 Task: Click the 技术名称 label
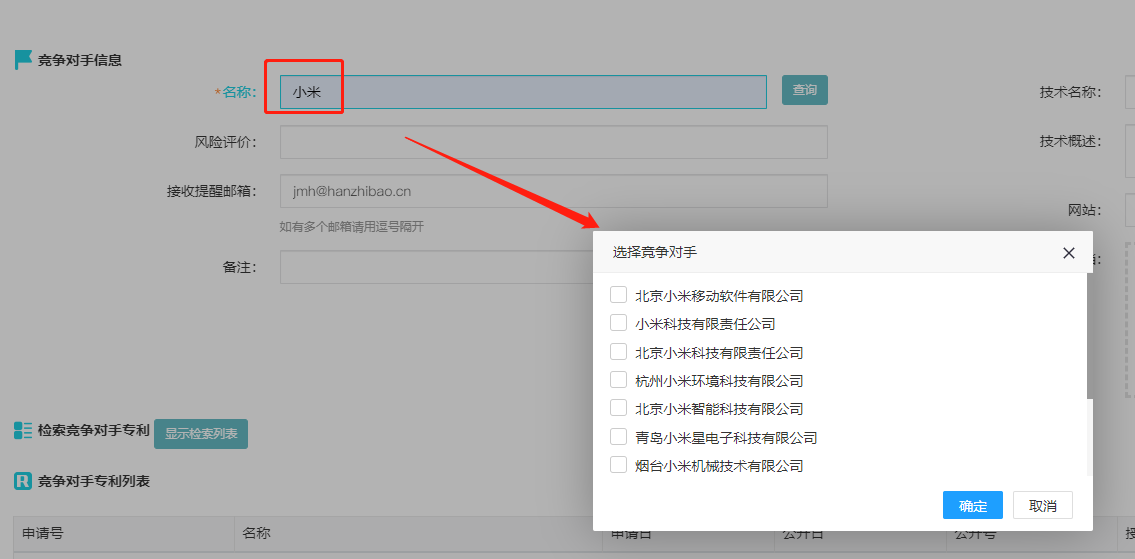1071,92
